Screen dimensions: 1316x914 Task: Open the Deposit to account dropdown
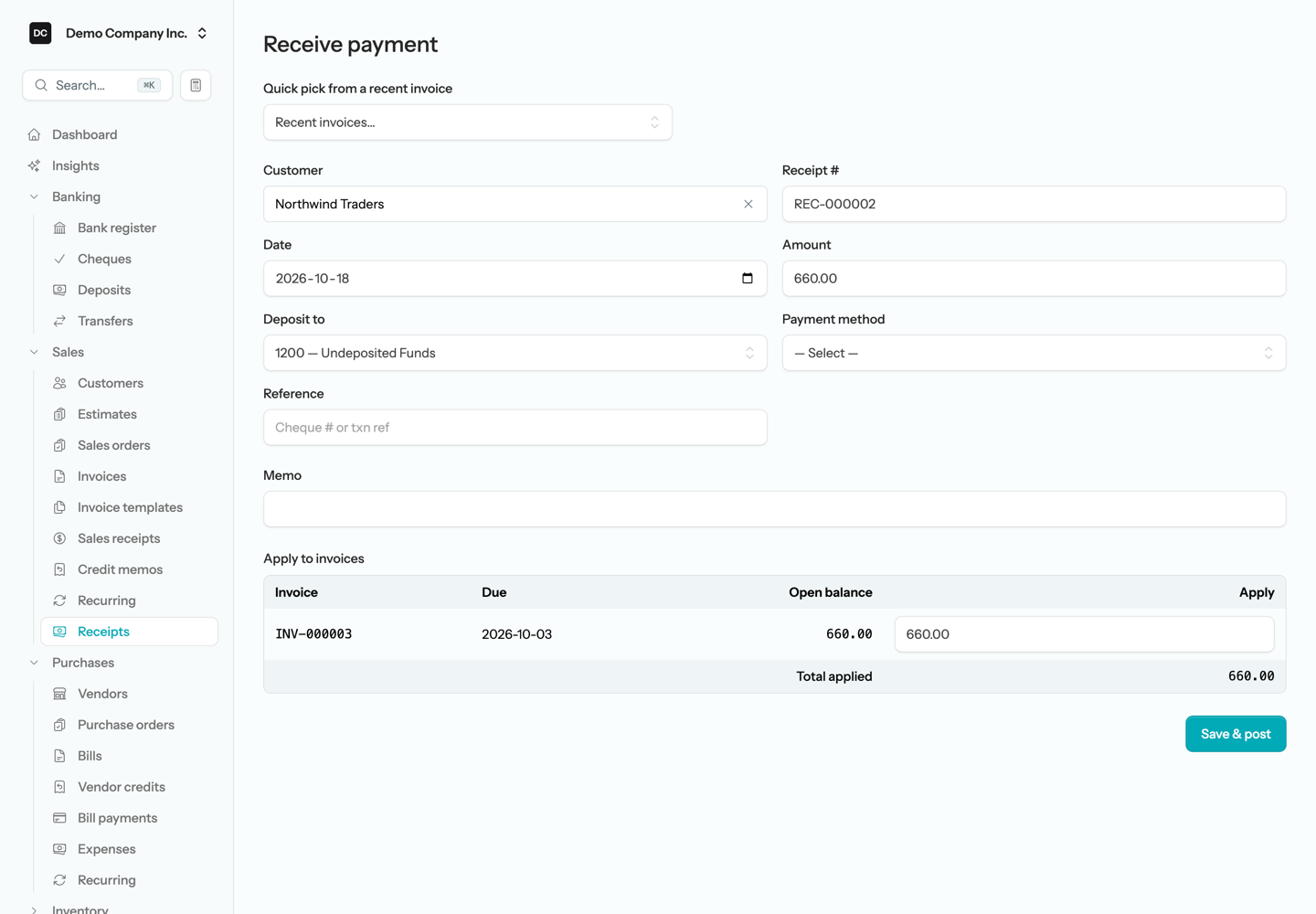coord(515,353)
